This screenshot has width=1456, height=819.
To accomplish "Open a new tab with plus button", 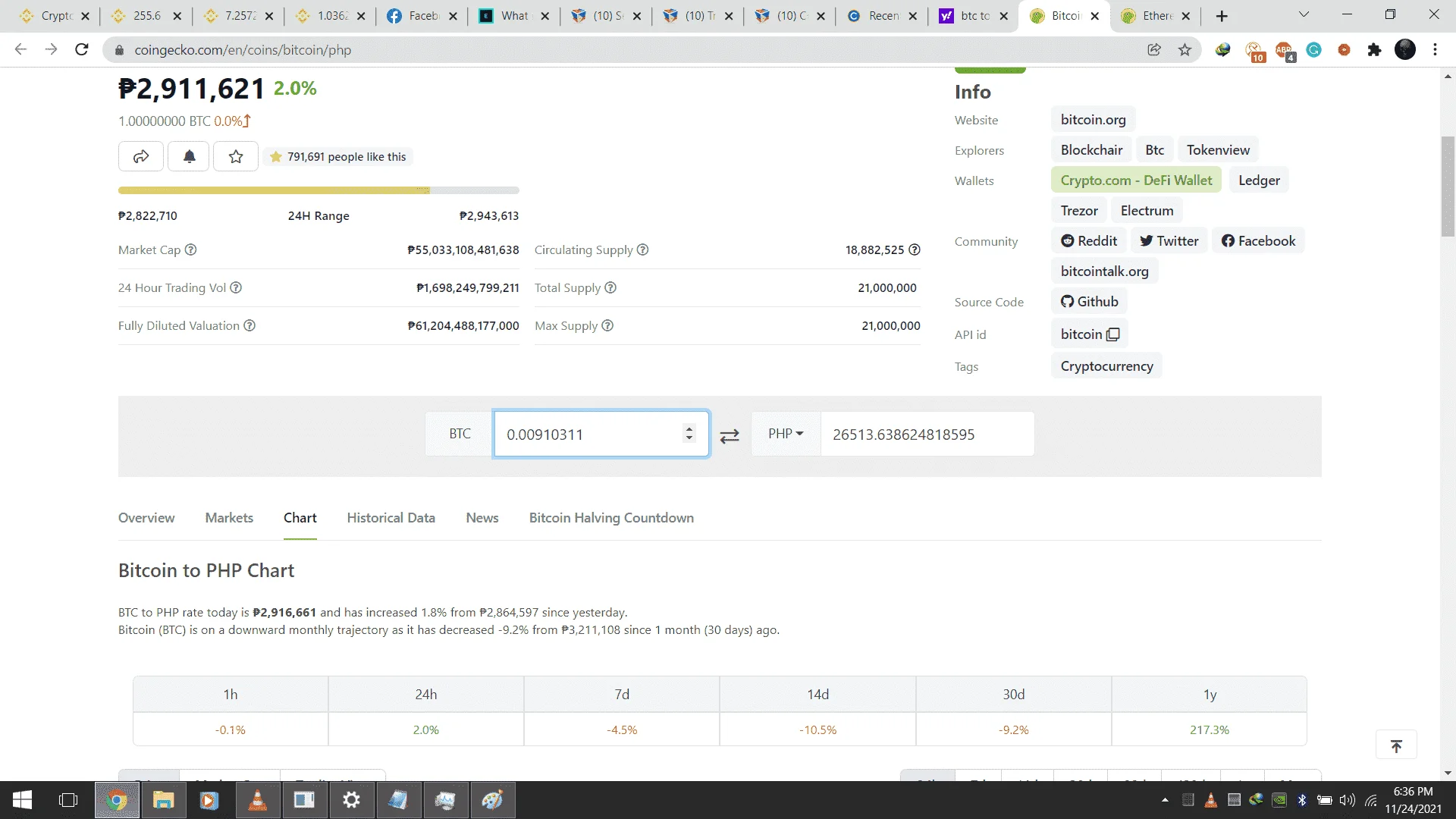I will [x=1222, y=16].
